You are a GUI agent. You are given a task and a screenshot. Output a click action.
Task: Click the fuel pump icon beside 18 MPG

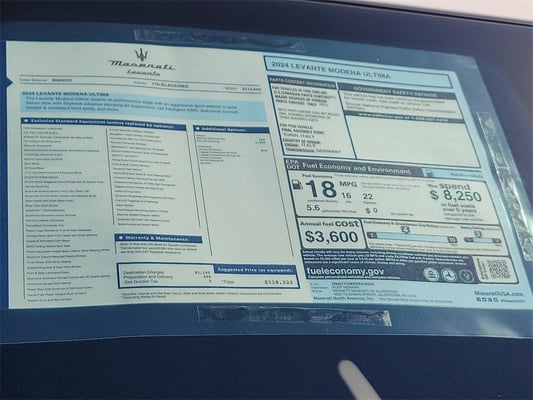click(x=297, y=185)
